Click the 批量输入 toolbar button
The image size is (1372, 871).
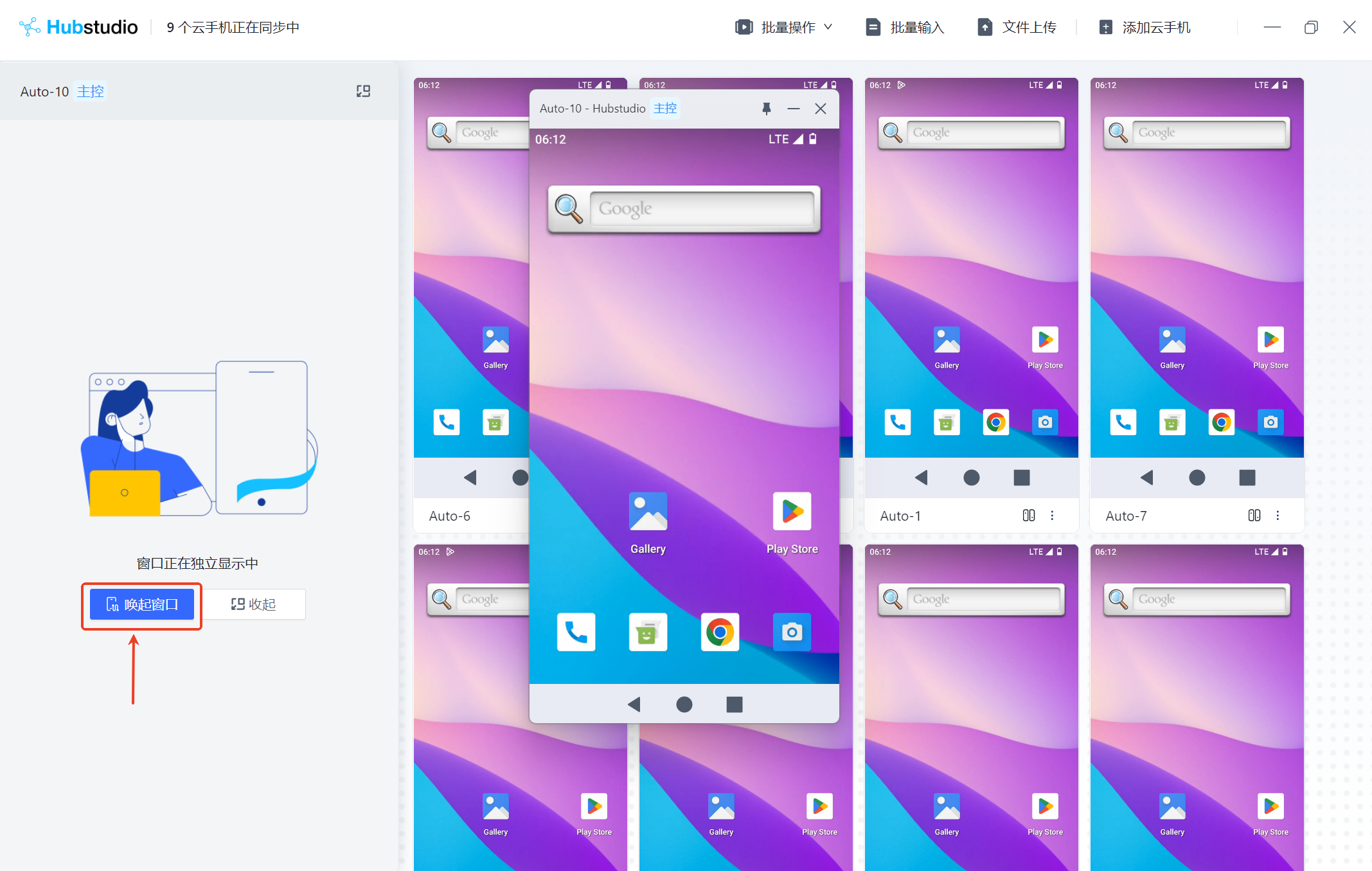pos(905,27)
